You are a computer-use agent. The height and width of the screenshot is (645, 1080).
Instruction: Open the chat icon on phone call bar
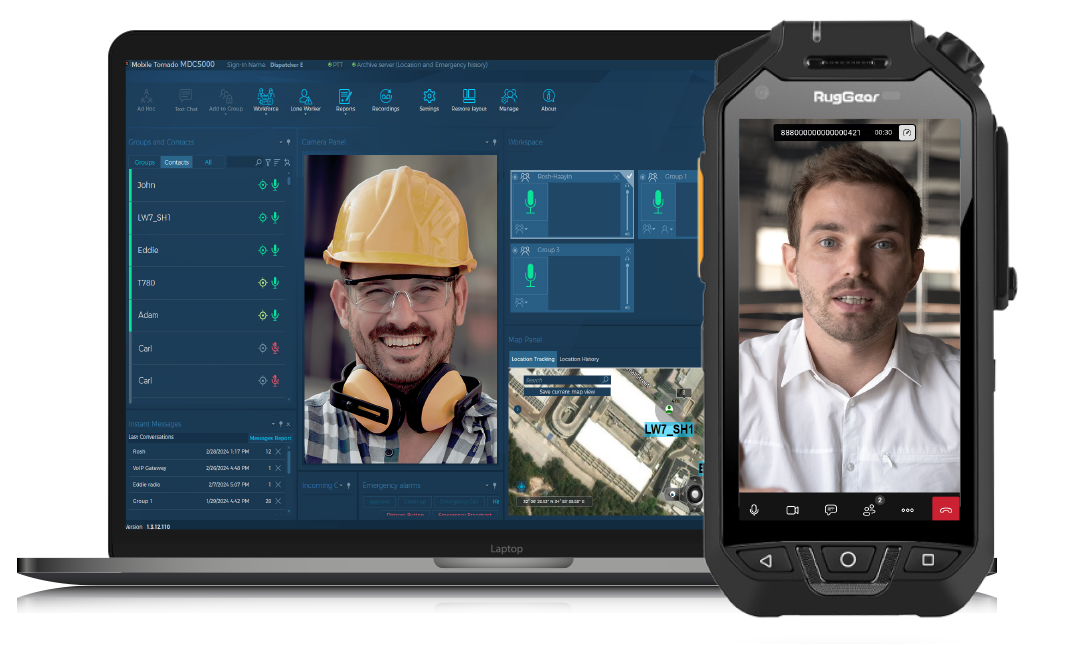[830, 510]
